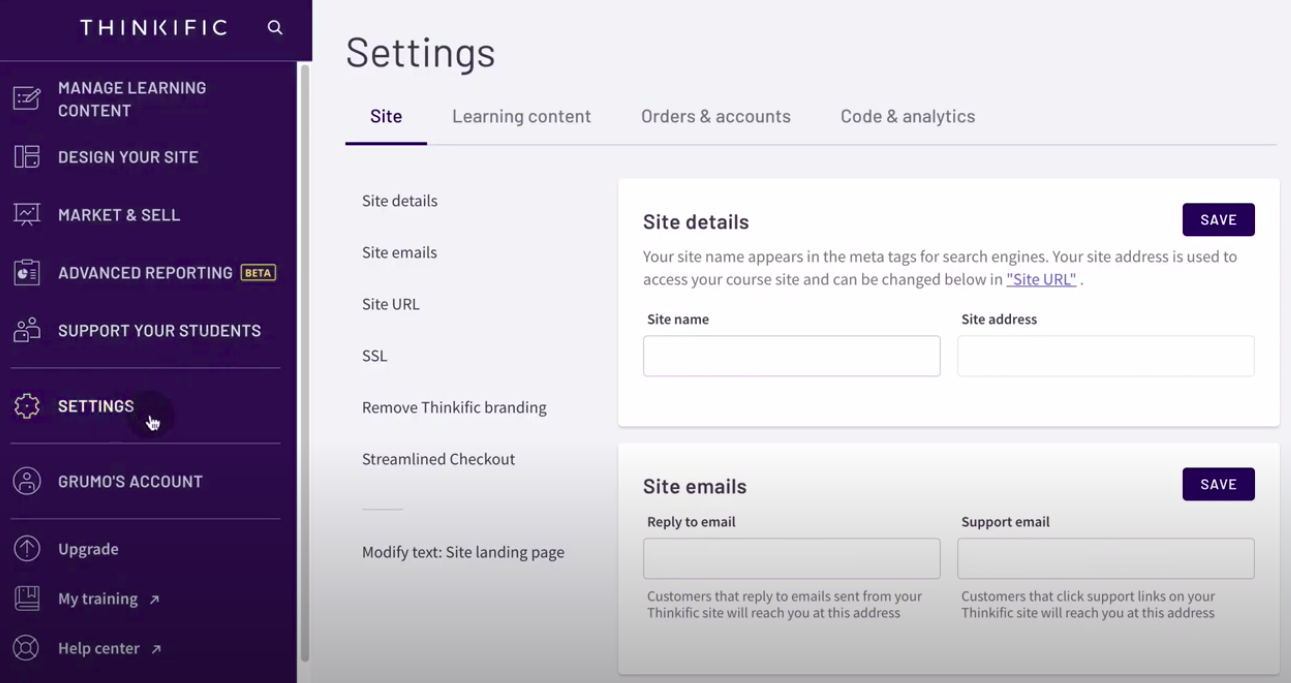This screenshot has width=1291, height=683.
Task: Click the Market & Sell chart icon
Action: pyautogui.click(x=27, y=214)
